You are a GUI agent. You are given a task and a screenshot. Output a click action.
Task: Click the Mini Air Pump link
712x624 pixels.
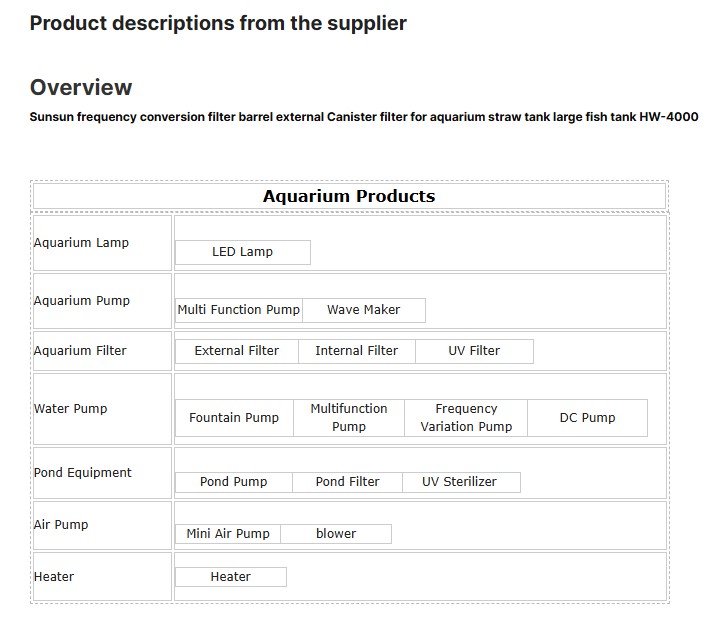pyautogui.click(x=228, y=534)
